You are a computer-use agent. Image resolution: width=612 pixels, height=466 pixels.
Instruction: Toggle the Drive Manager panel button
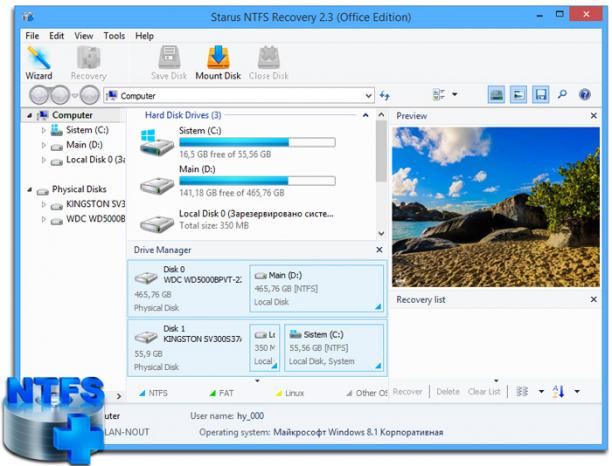[x=496, y=94]
